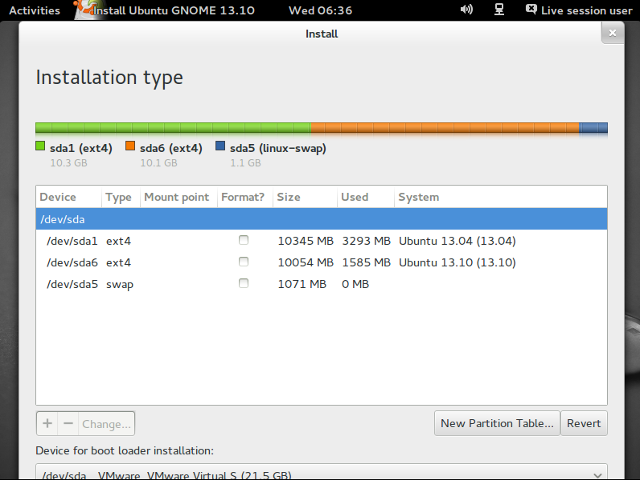Open the boot loader device dropdown

(x=321, y=472)
